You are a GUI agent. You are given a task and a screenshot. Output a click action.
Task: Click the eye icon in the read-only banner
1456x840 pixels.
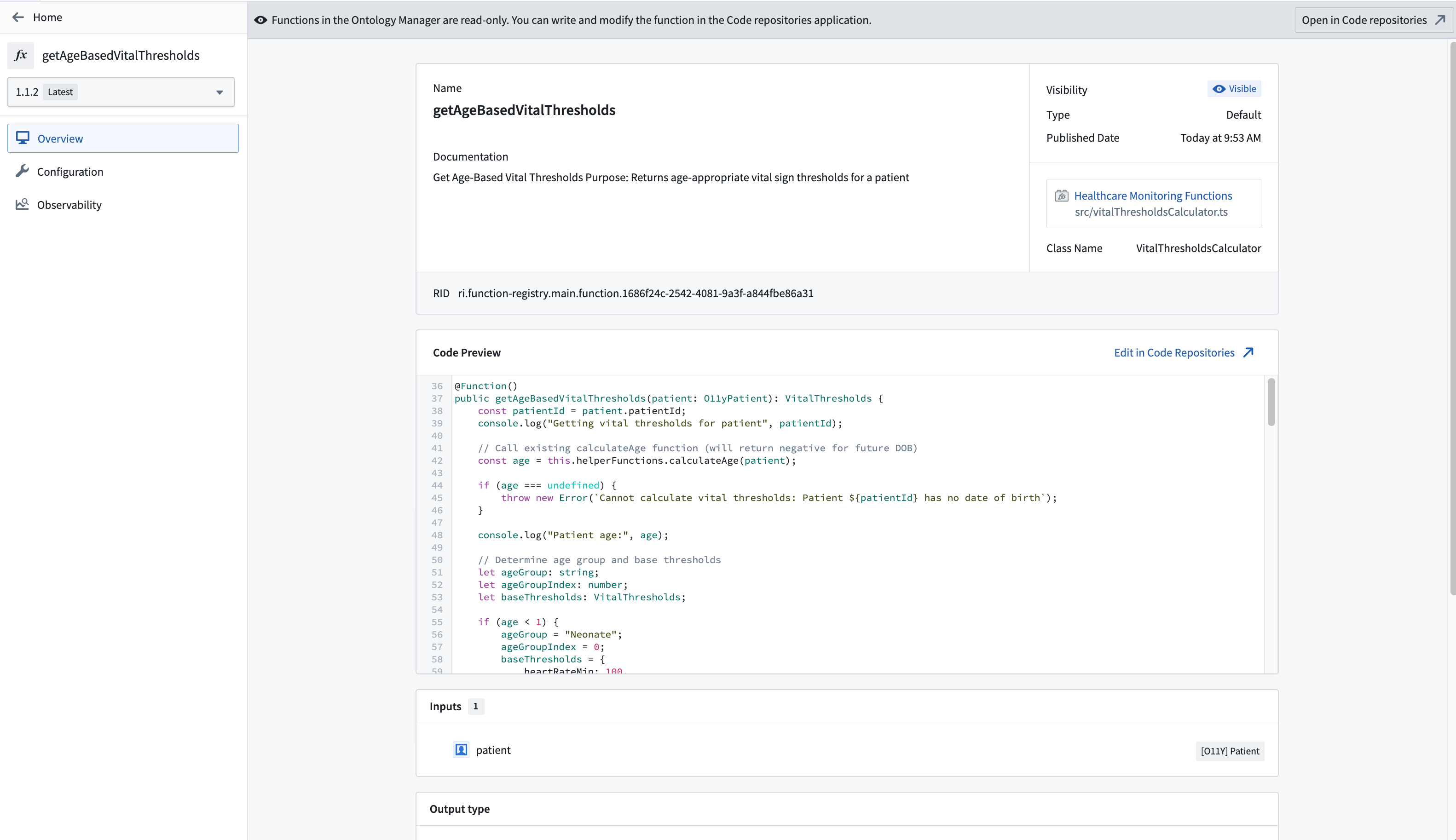click(x=261, y=20)
